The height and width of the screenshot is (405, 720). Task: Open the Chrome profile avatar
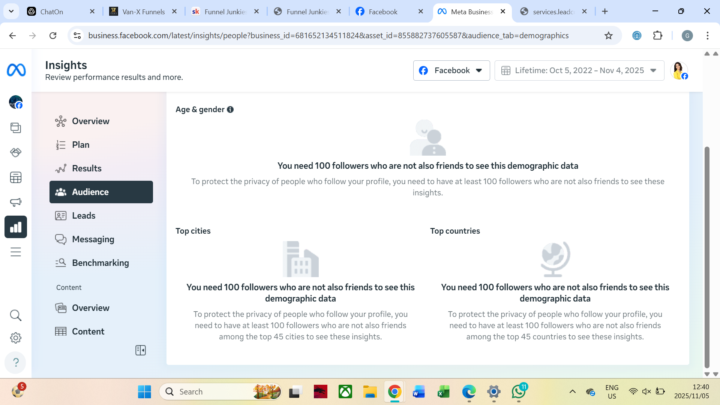687,35
